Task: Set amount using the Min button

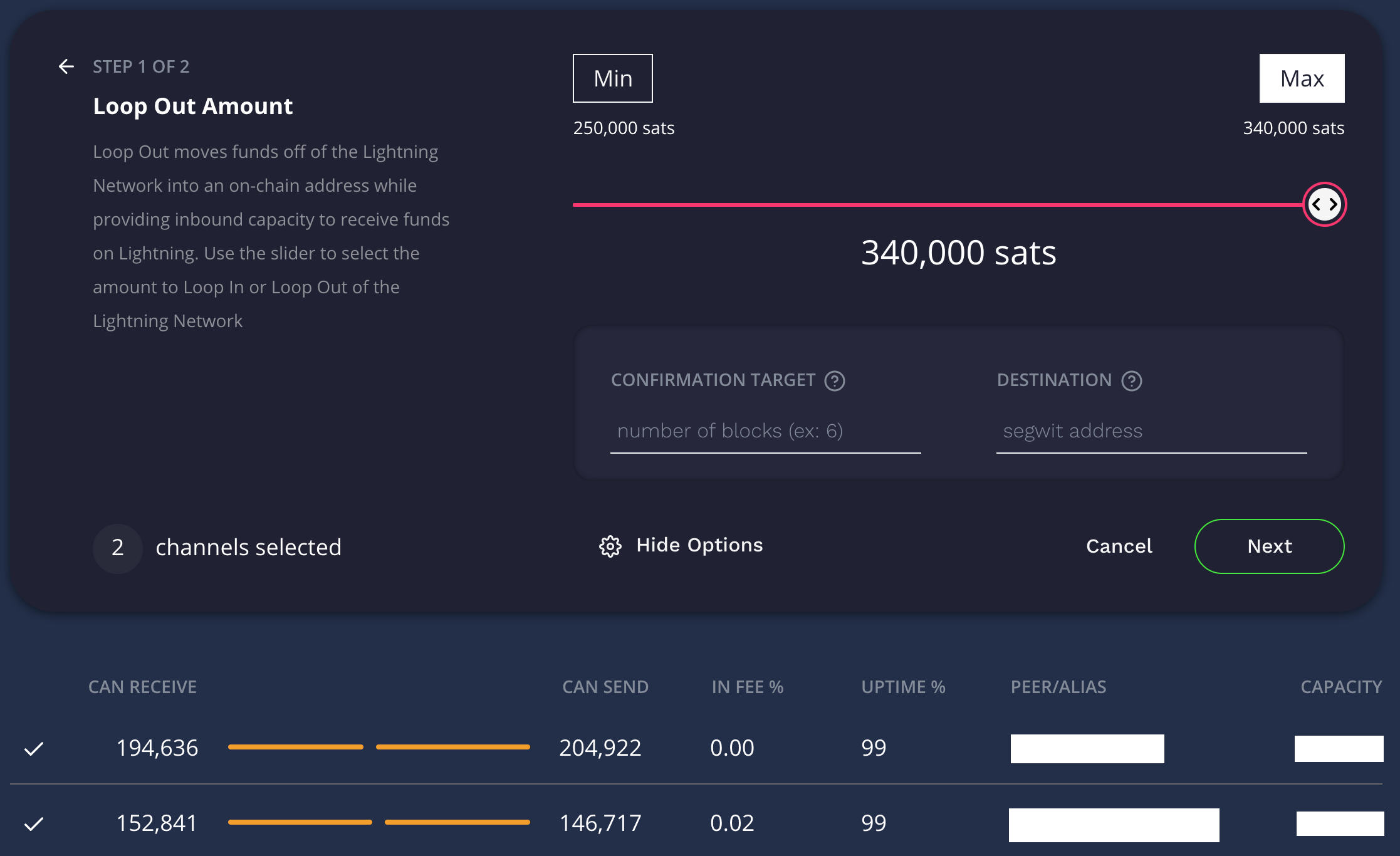Action: pyautogui.click(x=612, y=78)
